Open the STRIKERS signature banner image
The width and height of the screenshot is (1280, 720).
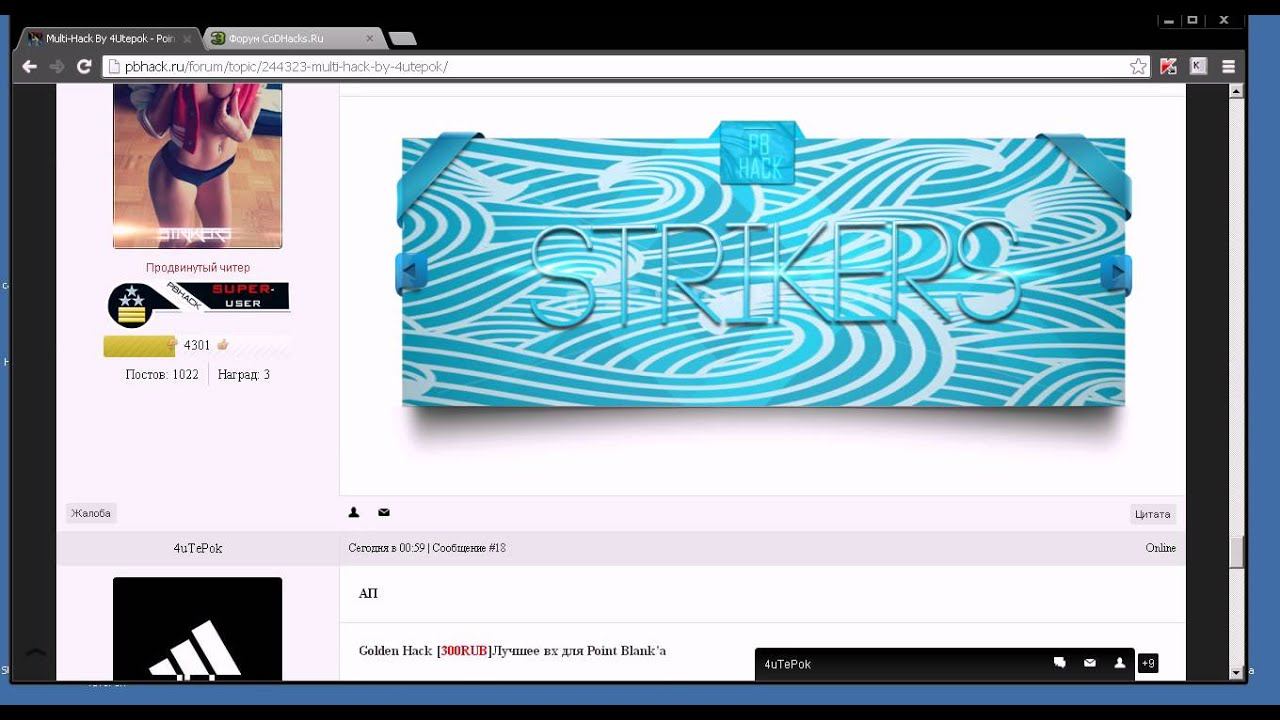coord(763,270)
